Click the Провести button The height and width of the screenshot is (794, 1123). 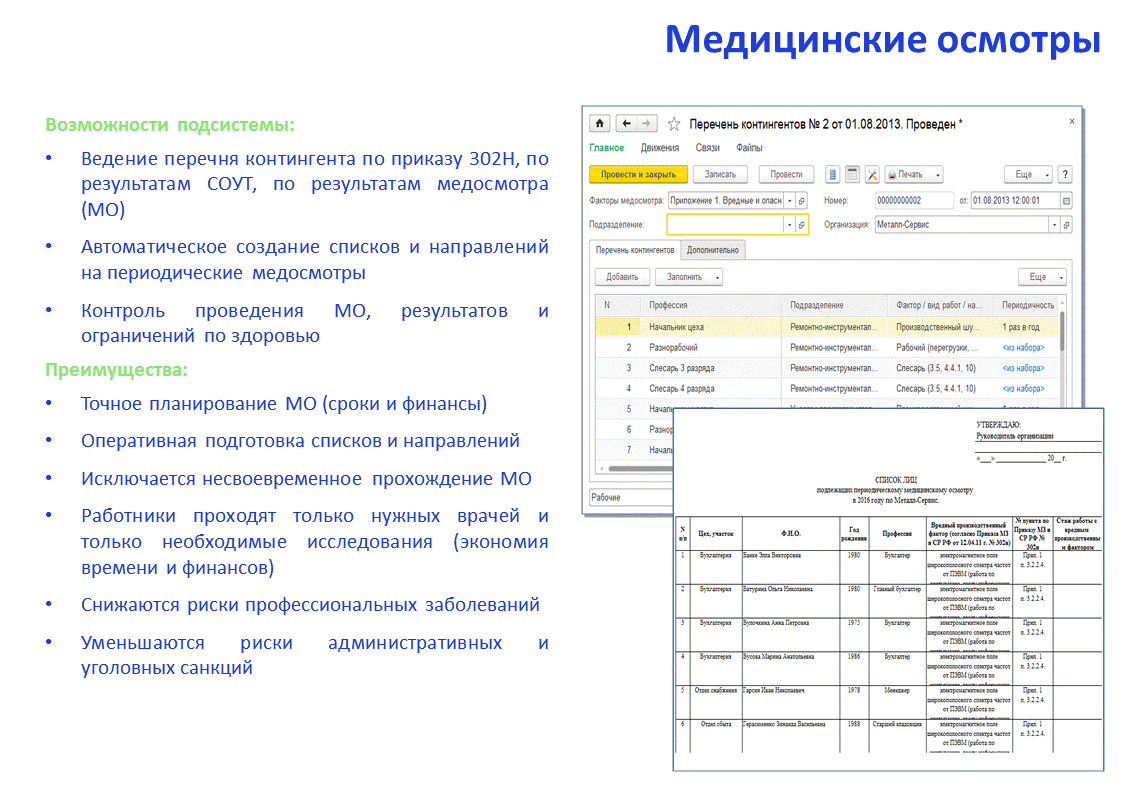click(x=786, y=174)
